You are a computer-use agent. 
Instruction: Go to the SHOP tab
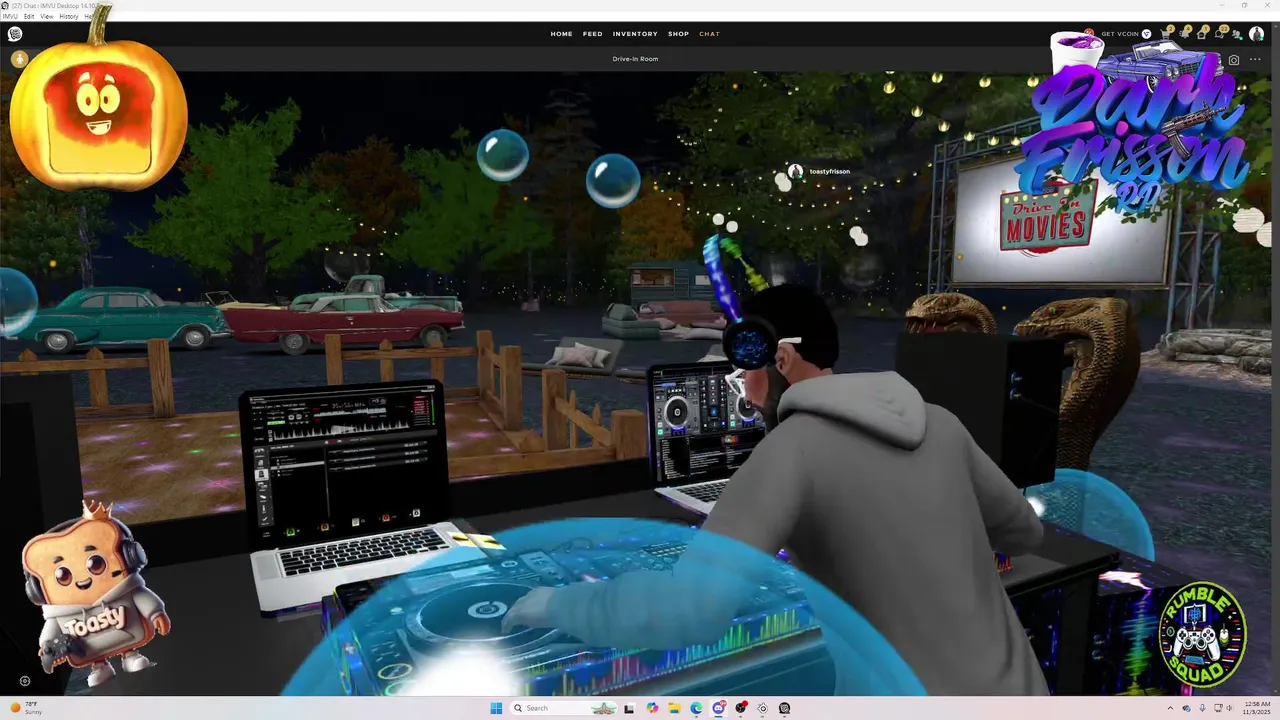pos(678,34)
